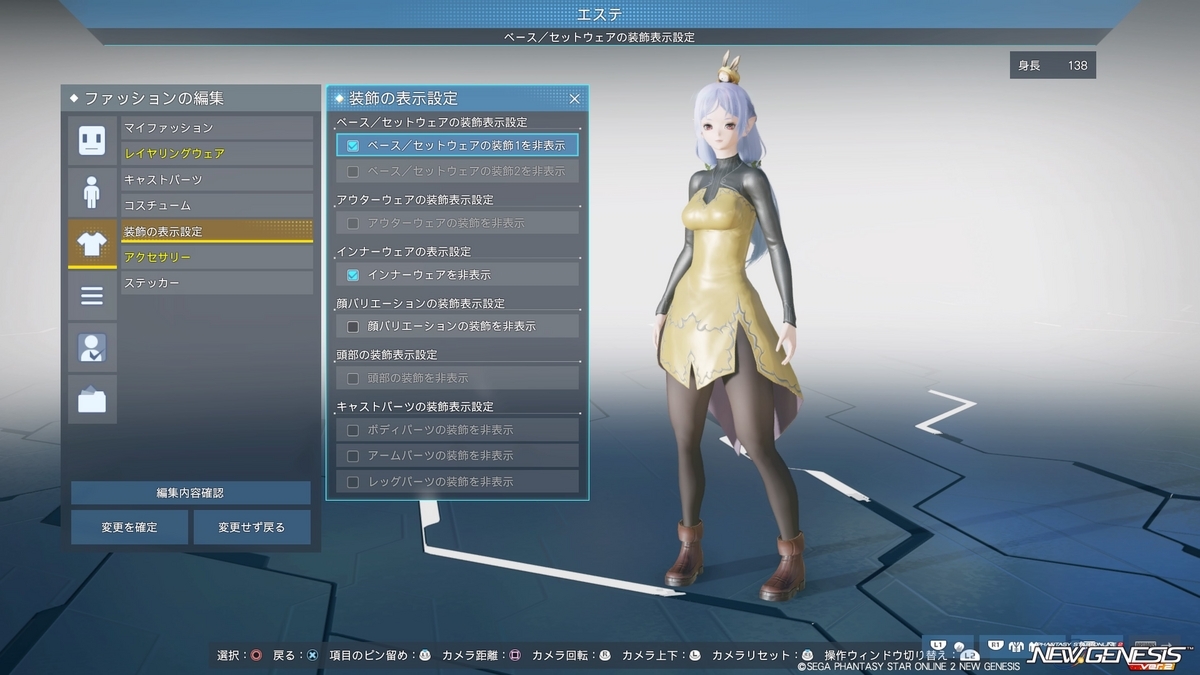
Task: Click the stick icon for カメラ回転
Action: [605, 655]
